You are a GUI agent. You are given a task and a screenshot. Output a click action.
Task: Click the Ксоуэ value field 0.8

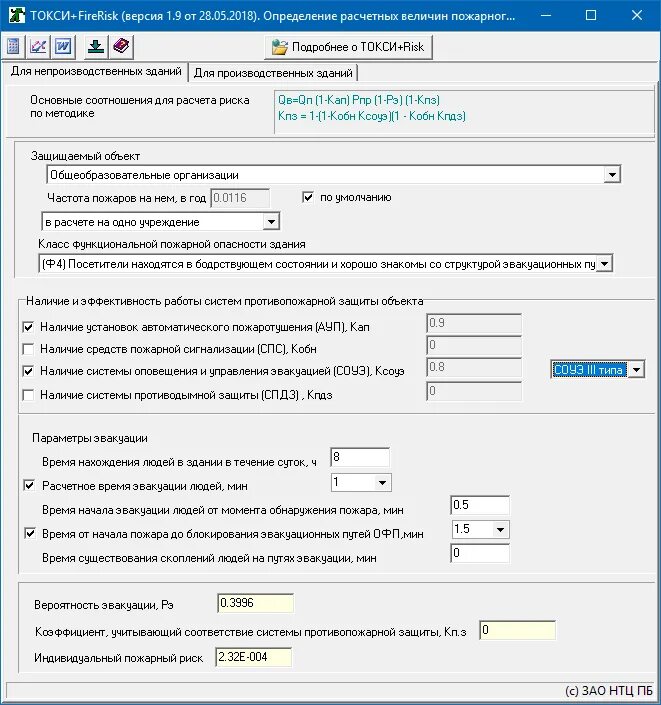[x=474, y=367]
